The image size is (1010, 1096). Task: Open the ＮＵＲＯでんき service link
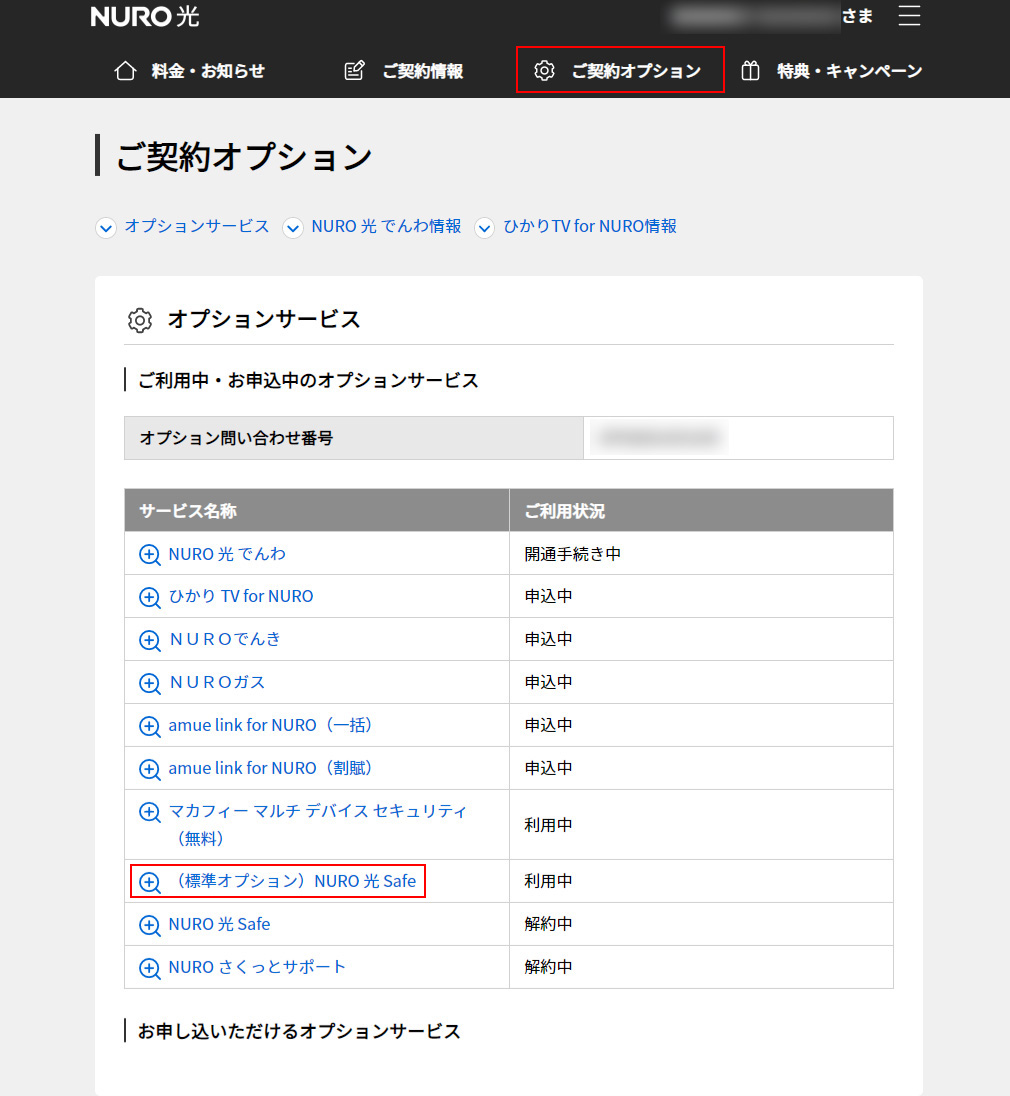click(x=224, y=639)
